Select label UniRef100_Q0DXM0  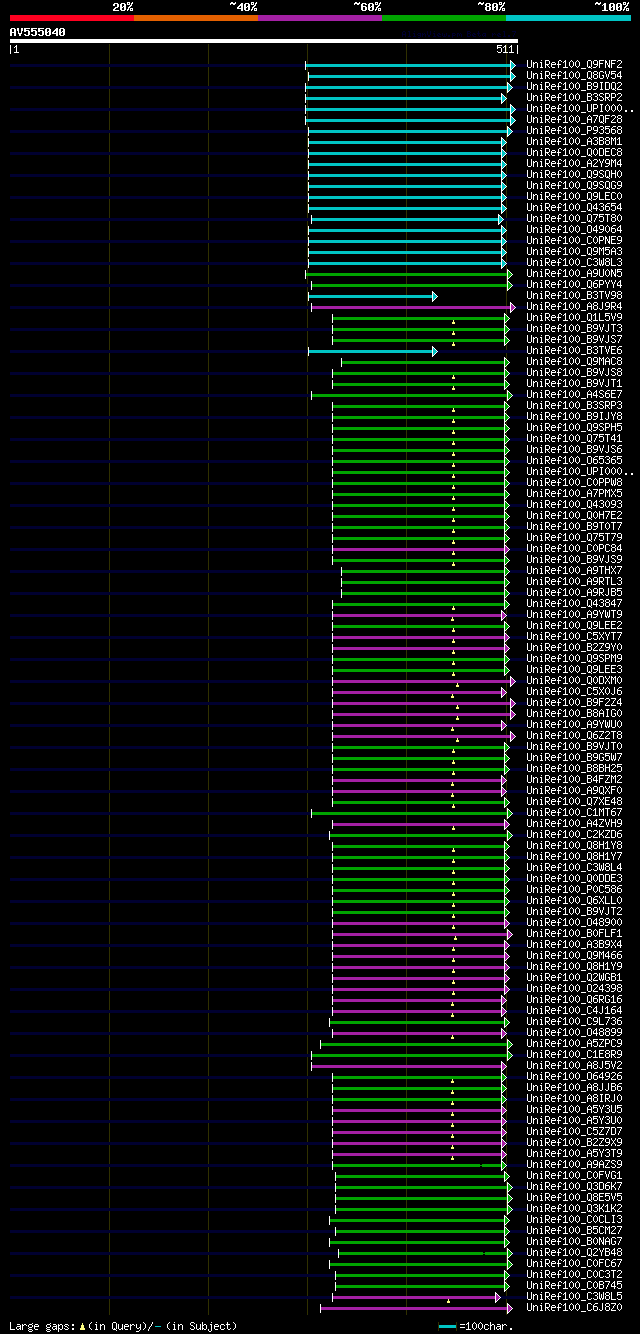coord(575,680)
